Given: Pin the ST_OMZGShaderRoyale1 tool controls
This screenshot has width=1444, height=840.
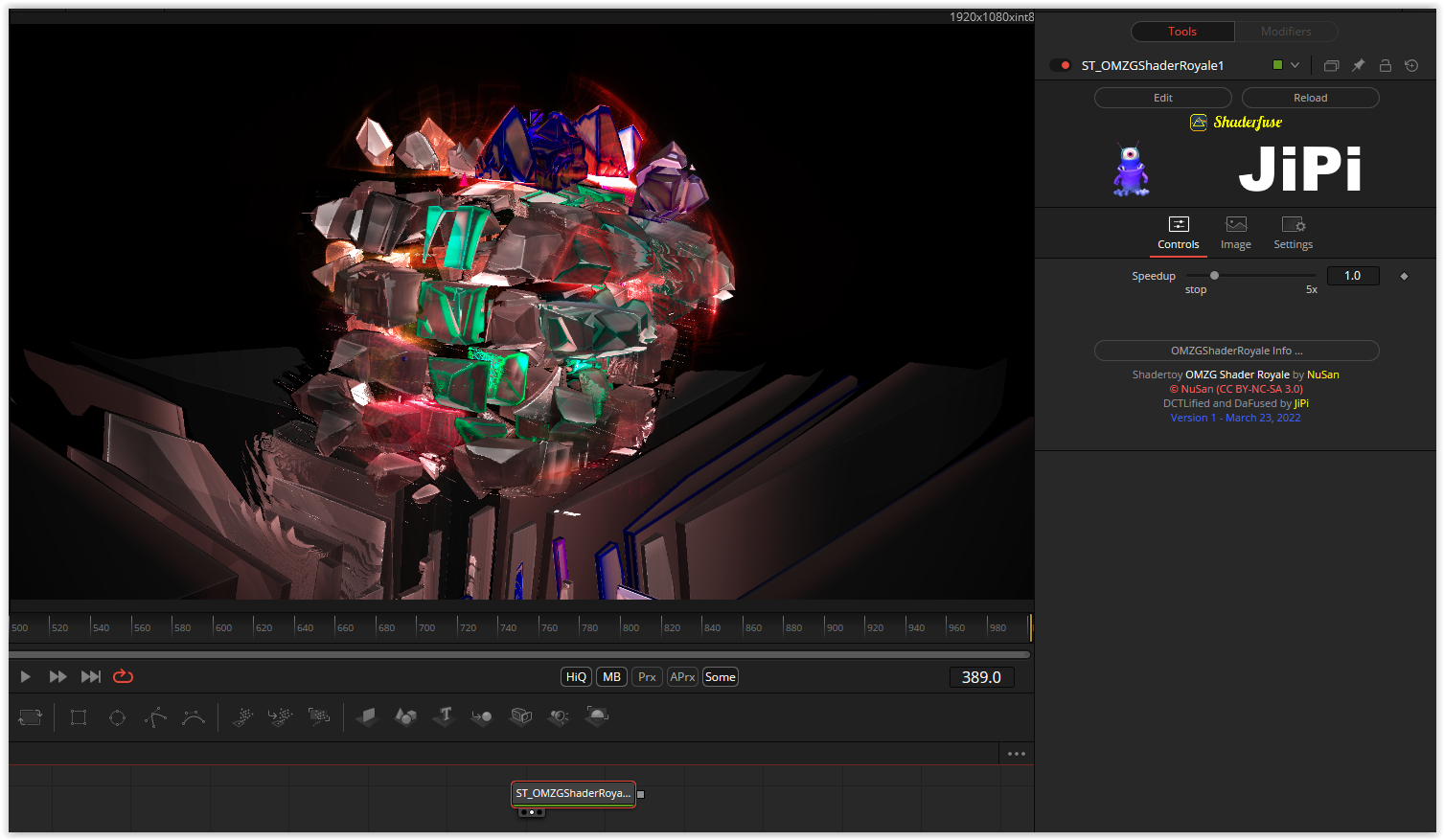Looking at the screenshot, I should click(x=1358, y=65).
